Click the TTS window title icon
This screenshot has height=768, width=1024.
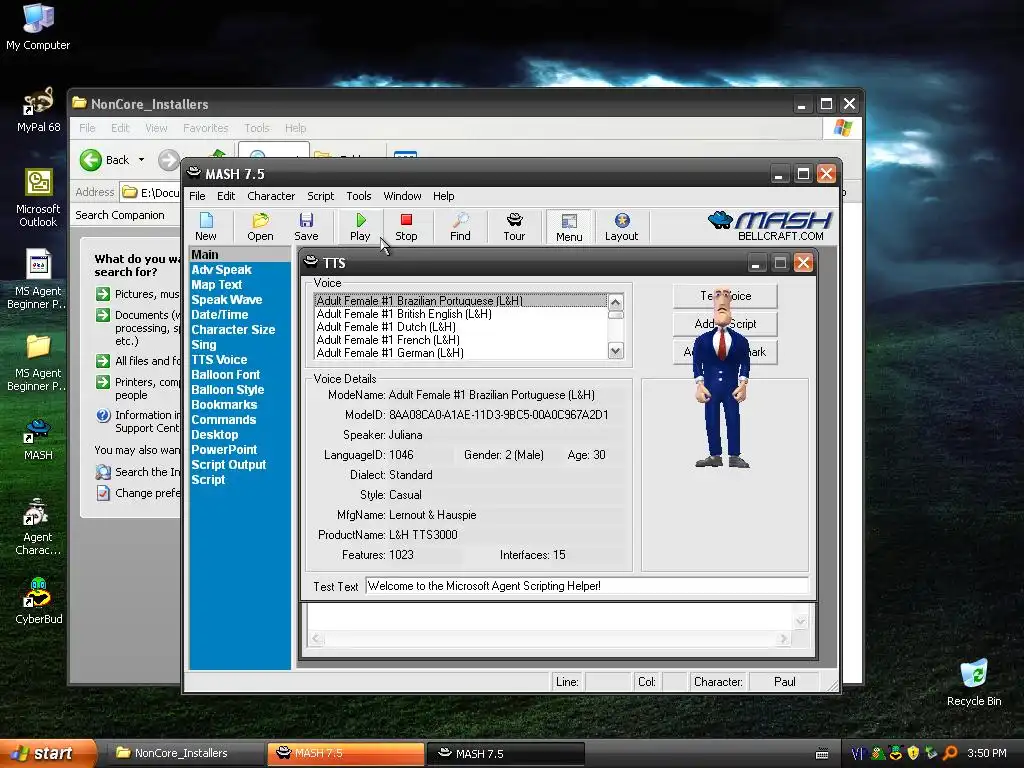(x=312, y=263)
